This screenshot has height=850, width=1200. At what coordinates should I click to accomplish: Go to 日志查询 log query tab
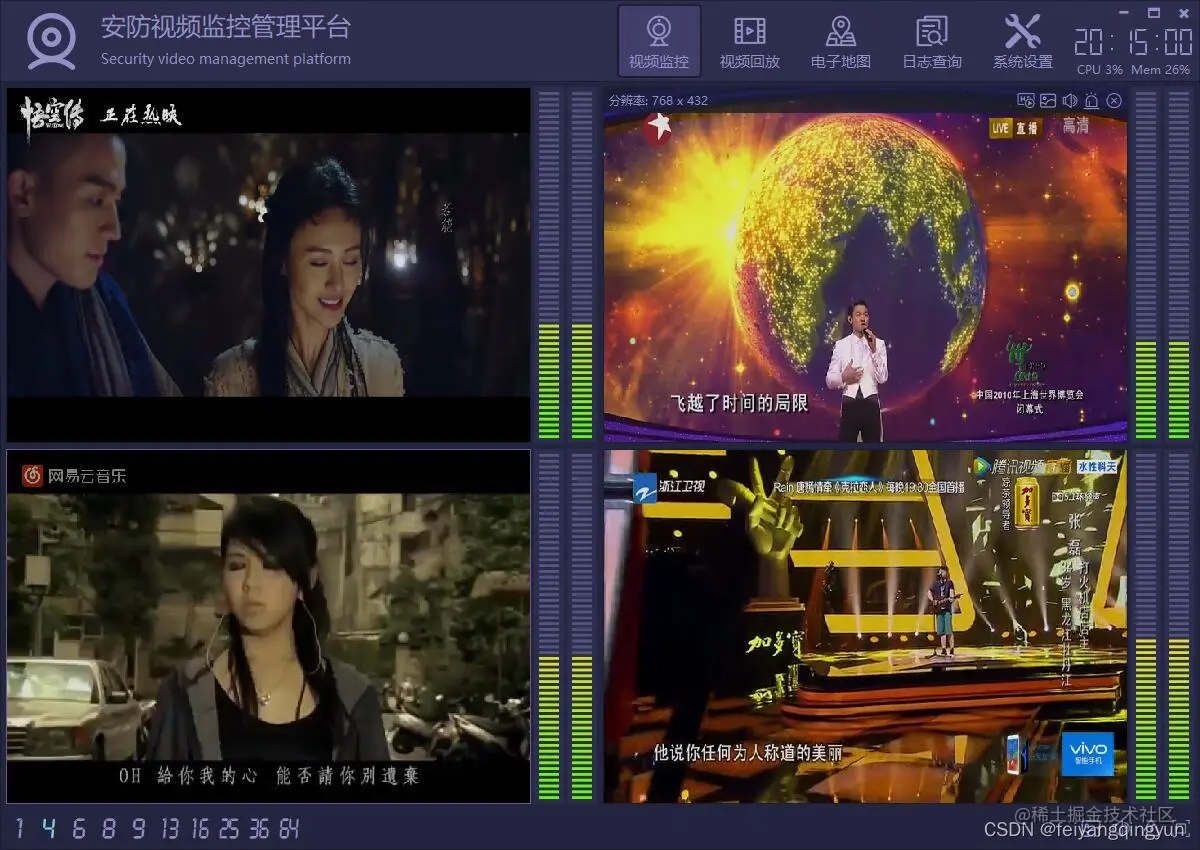(932, 42)
